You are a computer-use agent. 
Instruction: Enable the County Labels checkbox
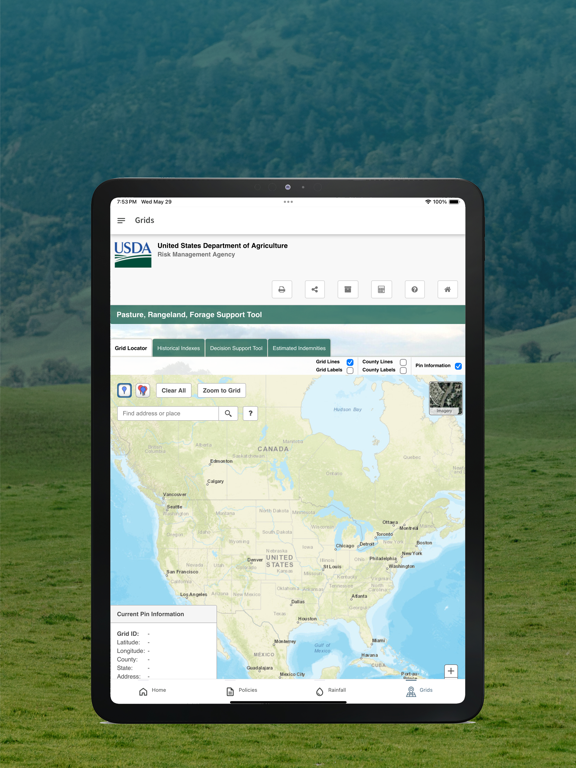[x=403, y=371]
